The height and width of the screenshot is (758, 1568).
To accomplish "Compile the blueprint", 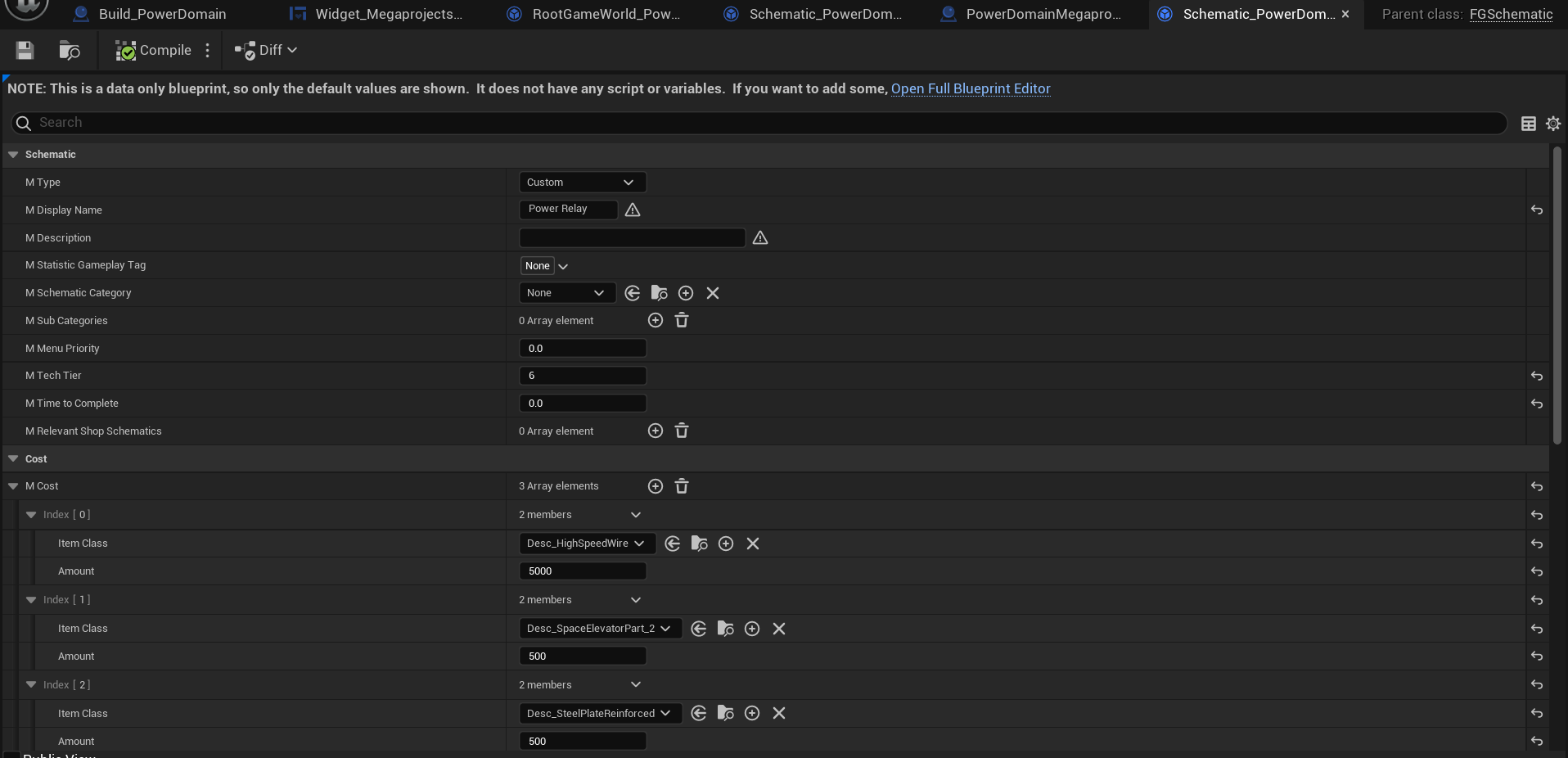I will pos(153,51).
